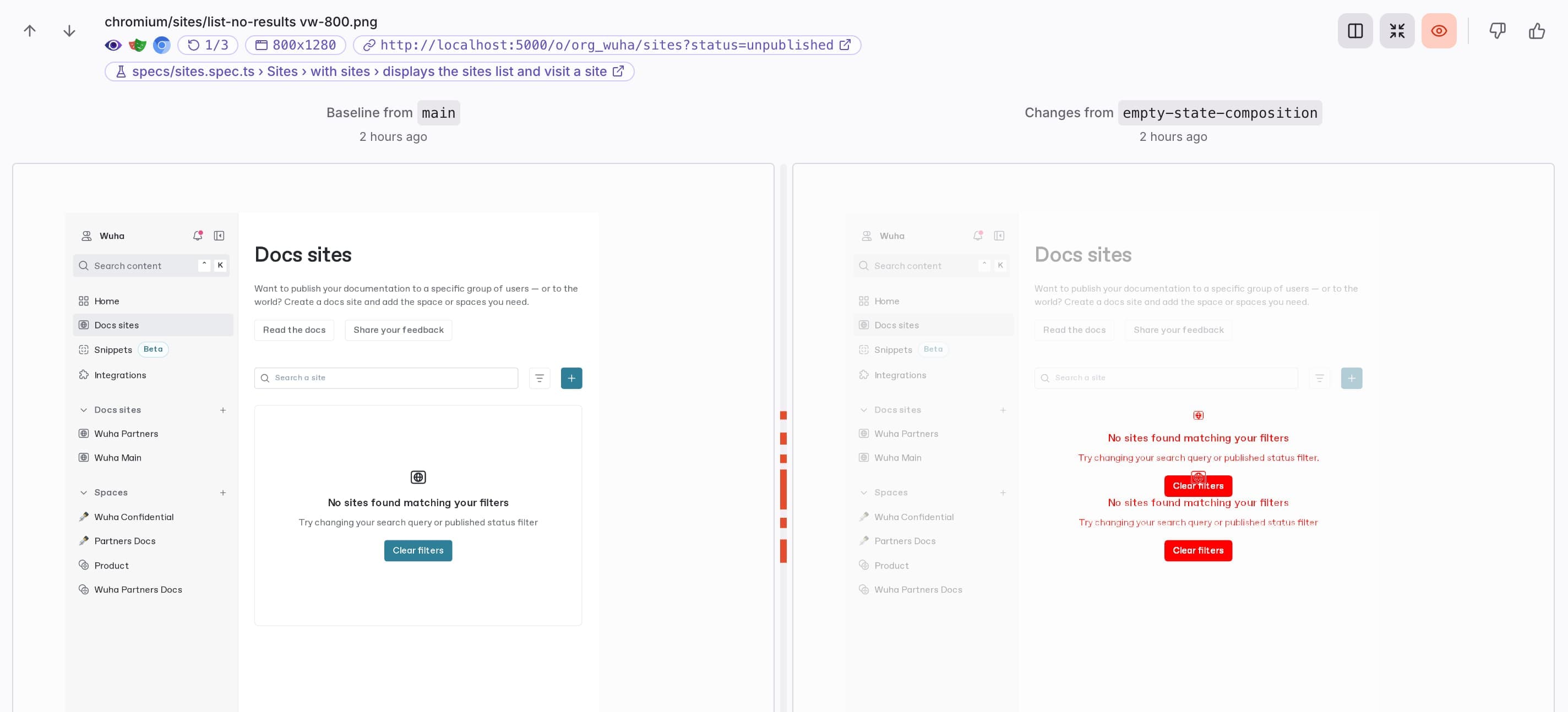This screenshot has height=712, width=1568.
Task: Collapse Spaces section chevron in baseline
Action: (x=83, y=492)
